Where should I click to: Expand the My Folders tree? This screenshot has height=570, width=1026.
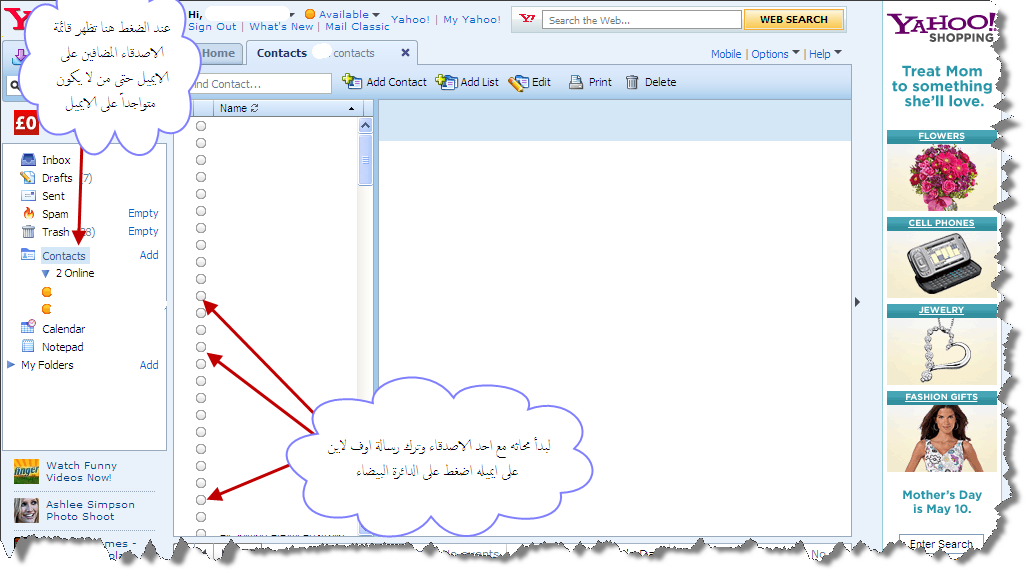(x=11, y=365)
